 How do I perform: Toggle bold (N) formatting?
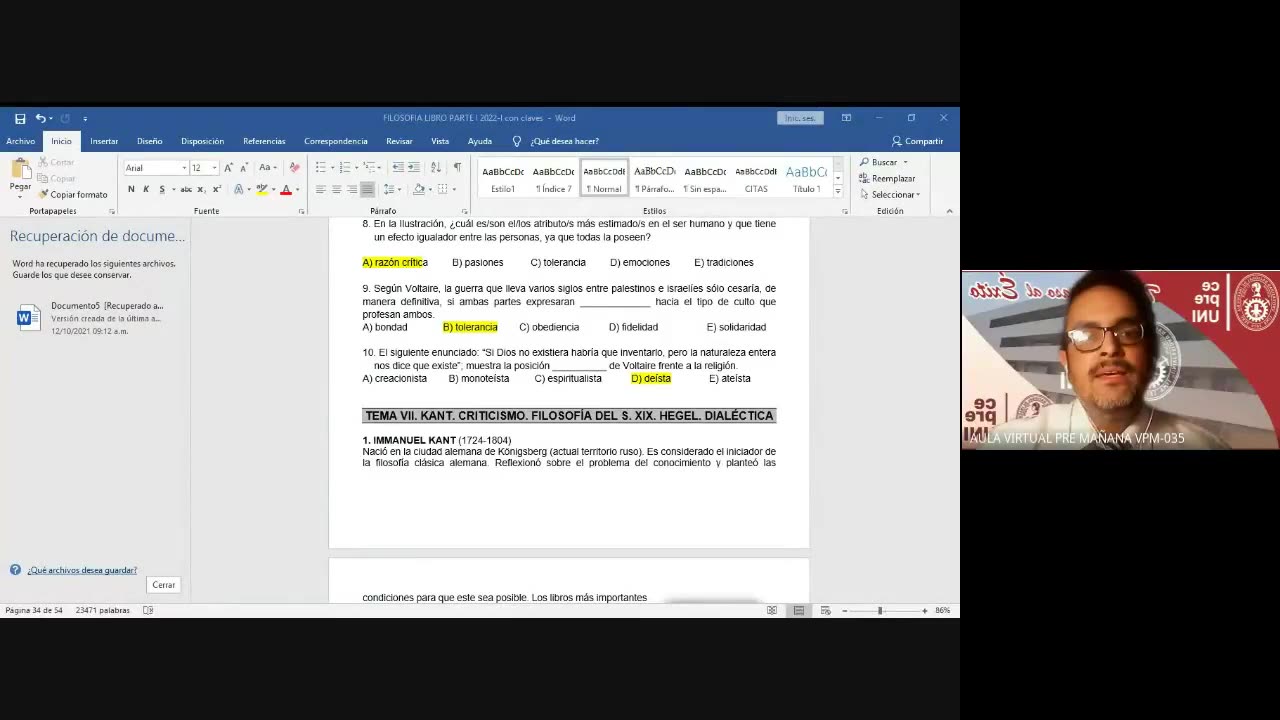pos(131,189)
